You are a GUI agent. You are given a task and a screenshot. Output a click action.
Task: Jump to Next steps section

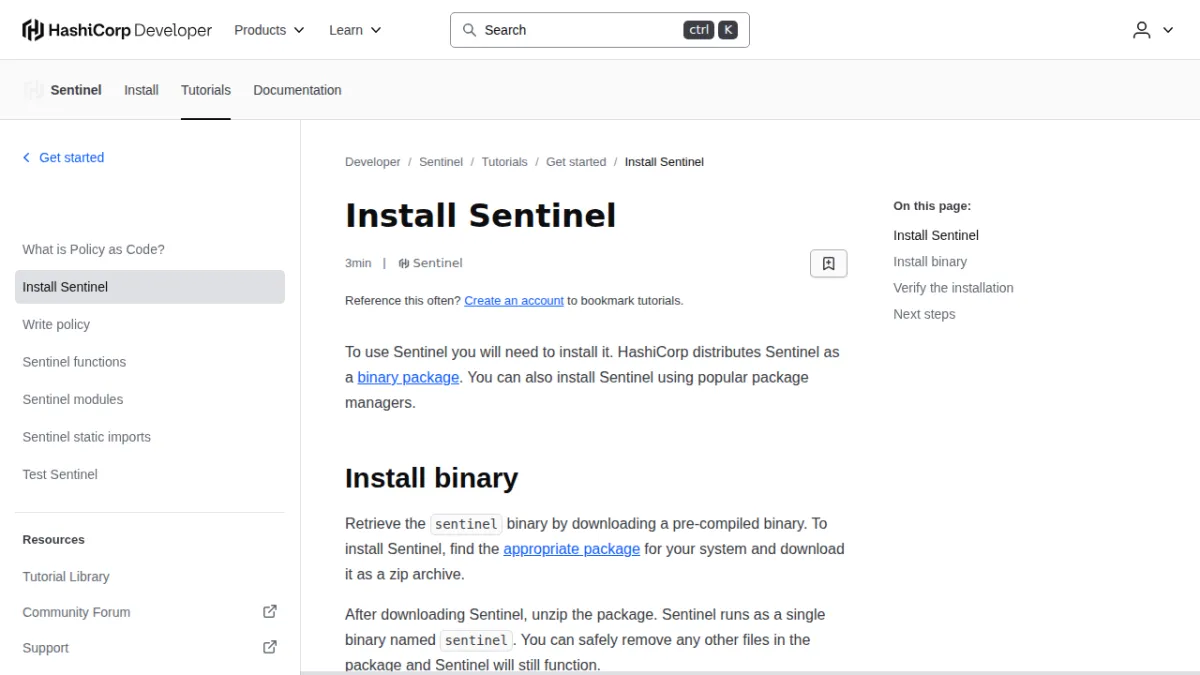[x=924, y=314]
